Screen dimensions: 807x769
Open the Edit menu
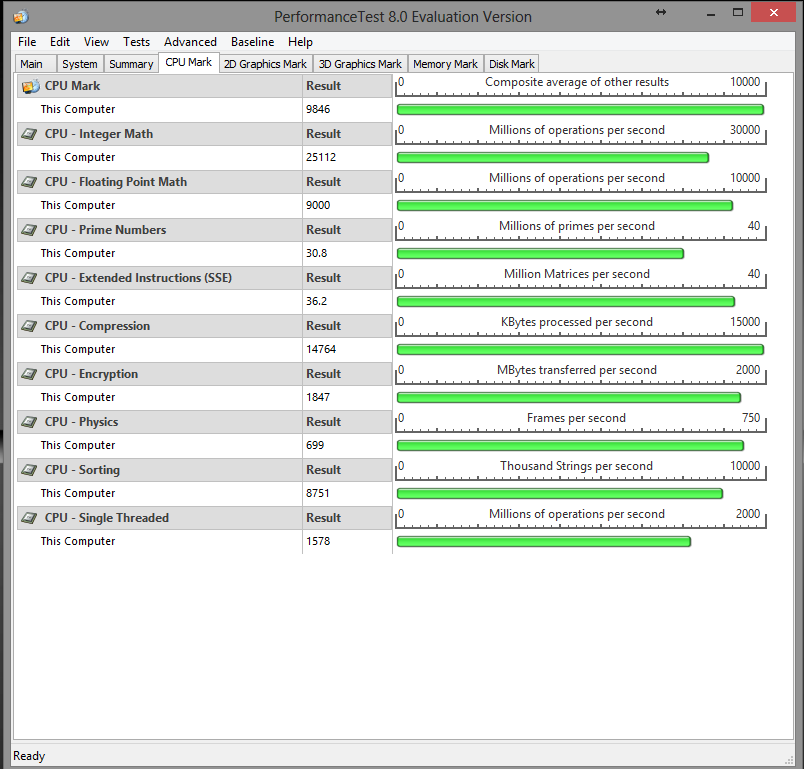click(60, 42)
